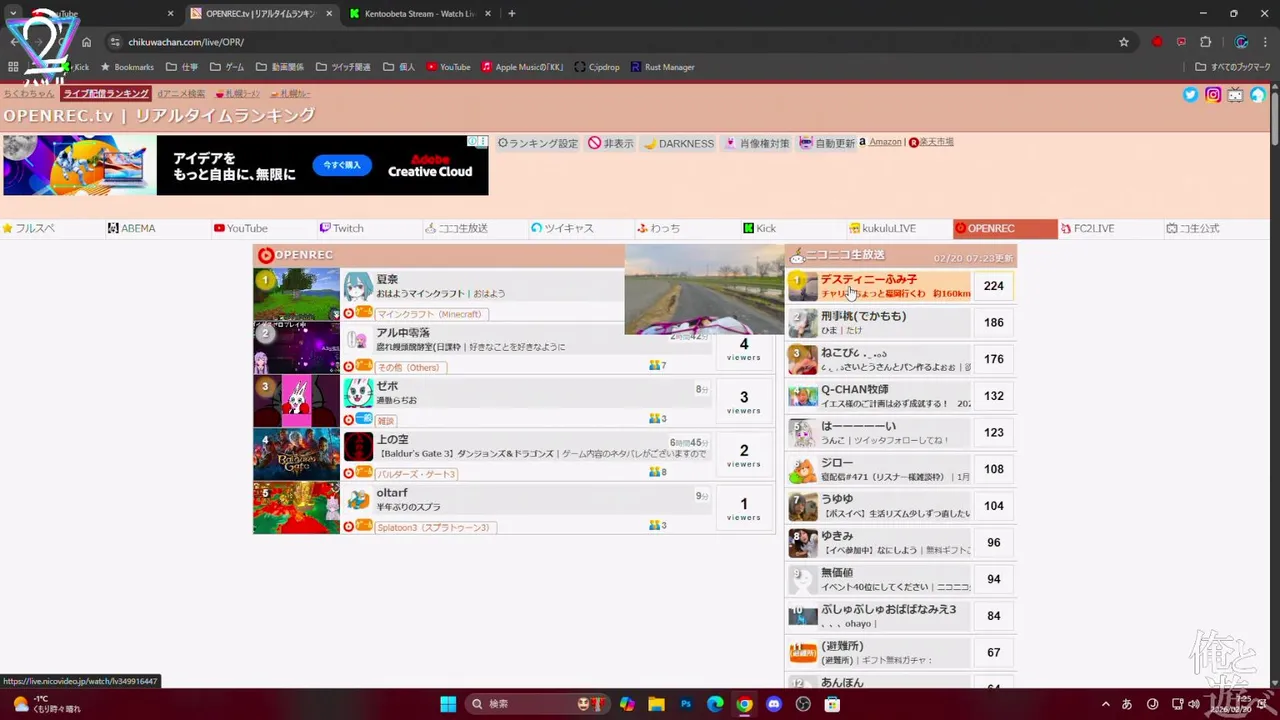1280x720 pixels.
Task: Open the 動画関係 bookmark folder
Action: [280, 67]
